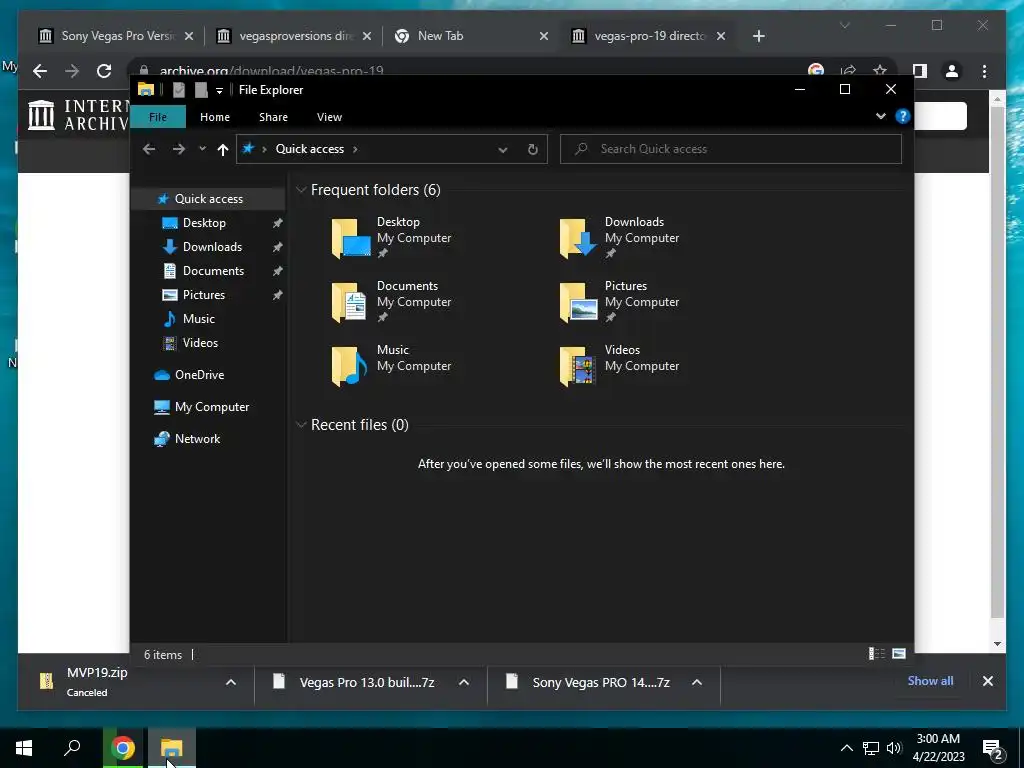Go forward in File Explorer
The width and height of the screenshot is (1024, 768).
[x=178, y=150]
